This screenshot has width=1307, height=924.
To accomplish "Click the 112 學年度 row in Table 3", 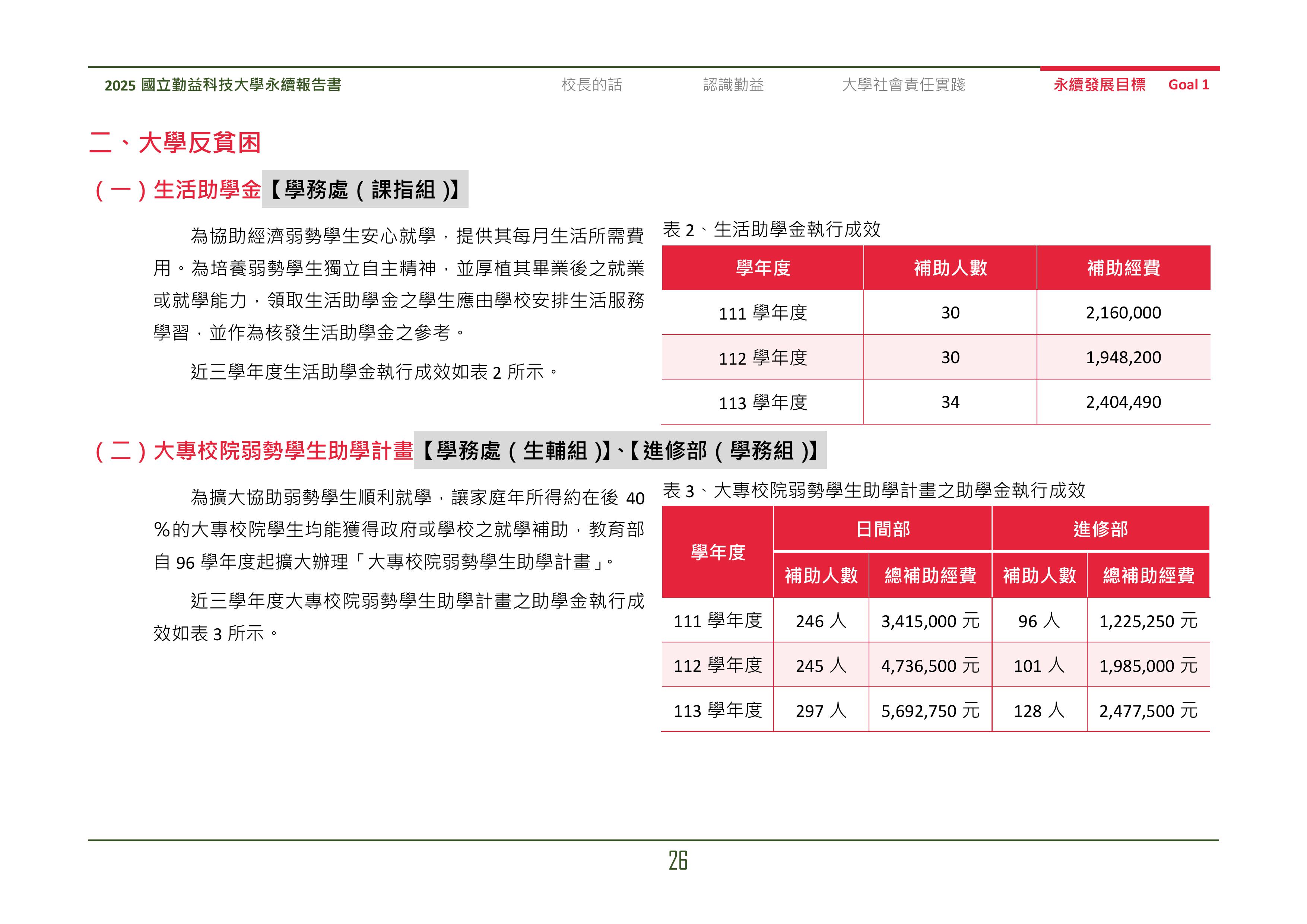I will click(x=717, y=665).
